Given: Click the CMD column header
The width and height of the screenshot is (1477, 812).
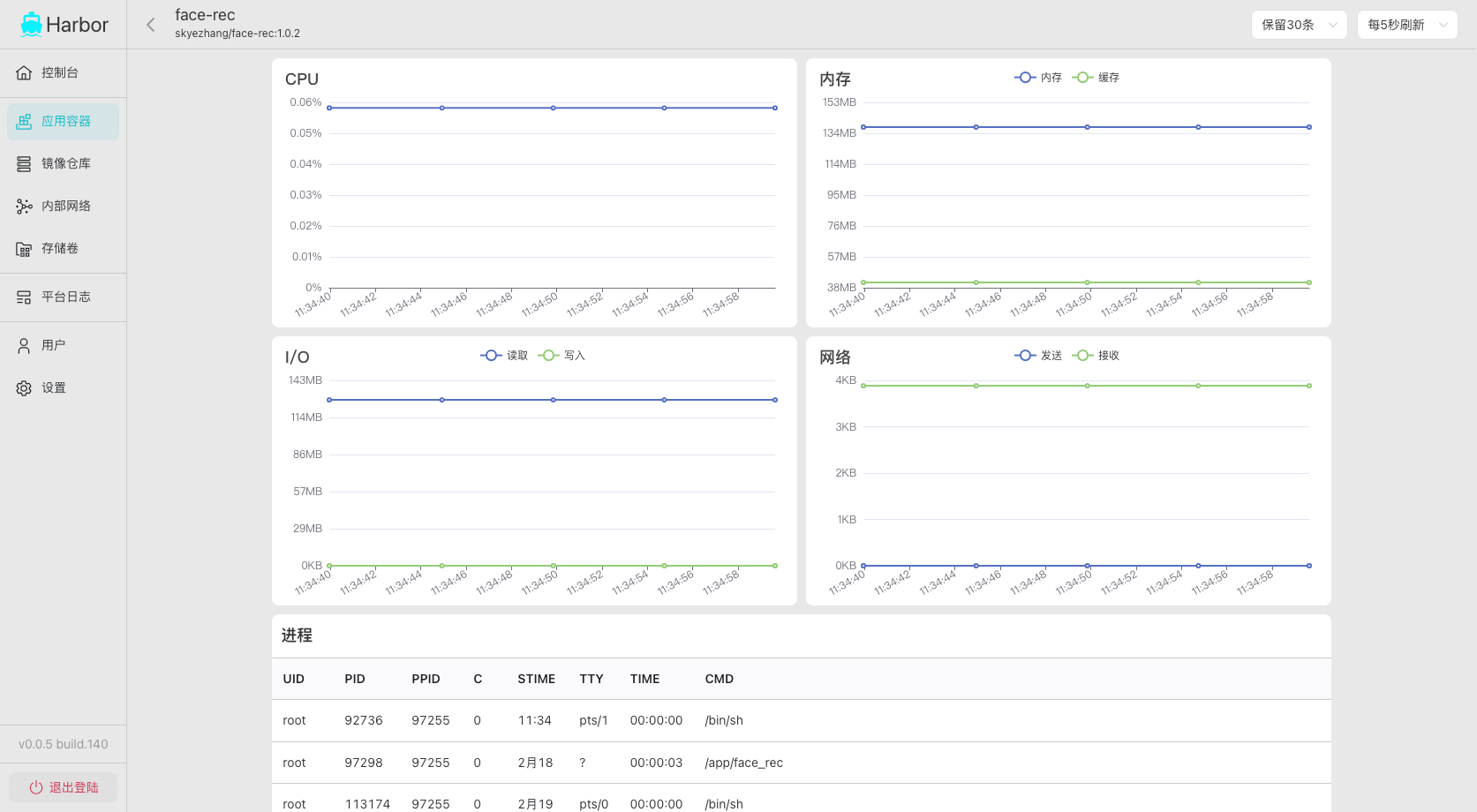Looking at the screenshot, I should (720, 679).
